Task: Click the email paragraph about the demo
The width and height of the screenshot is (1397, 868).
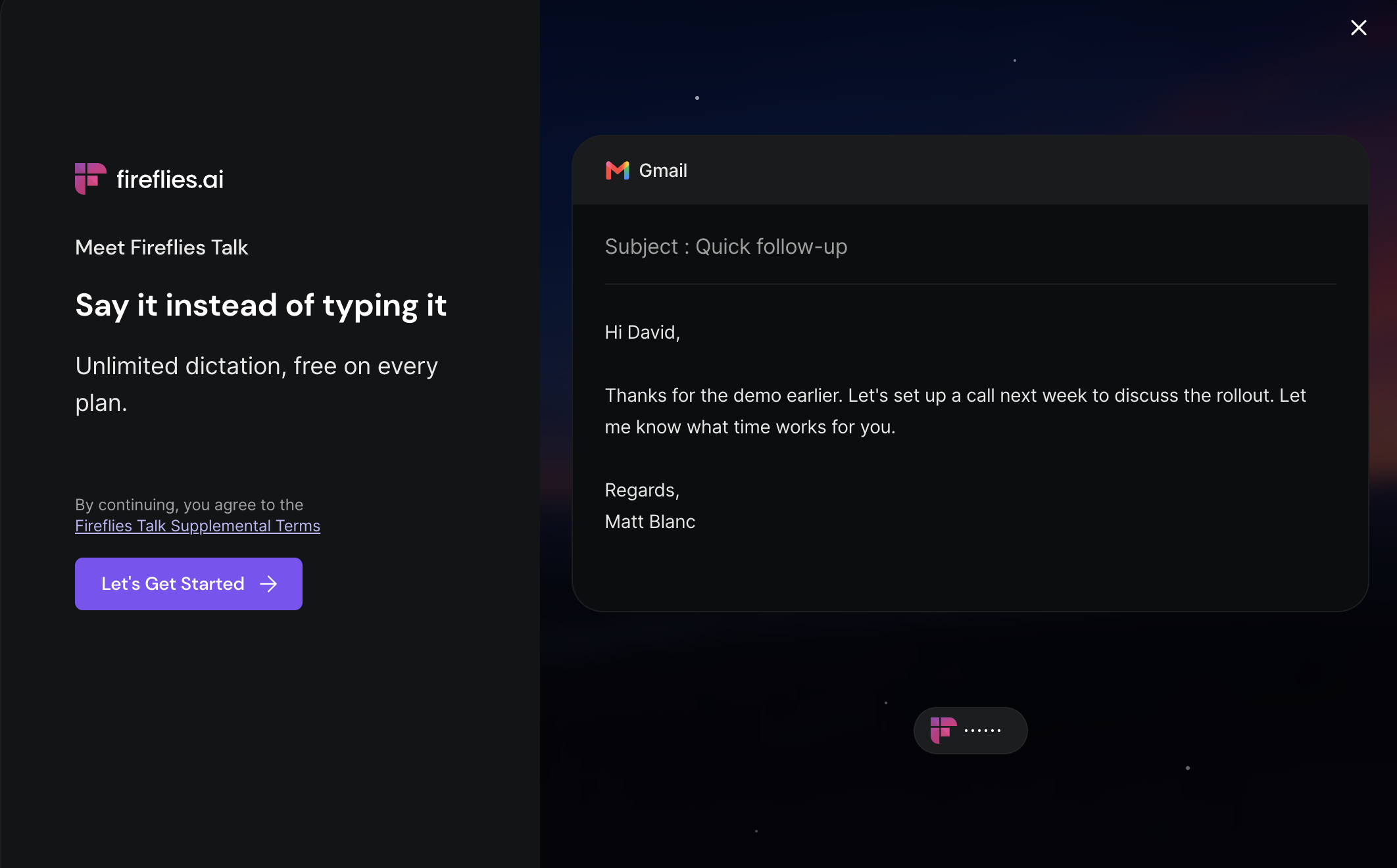Action: tap(955, 411)
